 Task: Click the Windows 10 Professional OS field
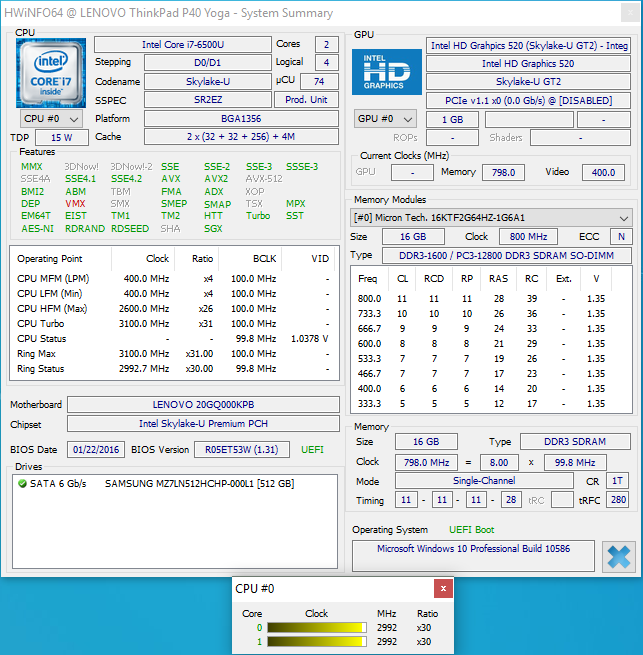coord(473,556)
